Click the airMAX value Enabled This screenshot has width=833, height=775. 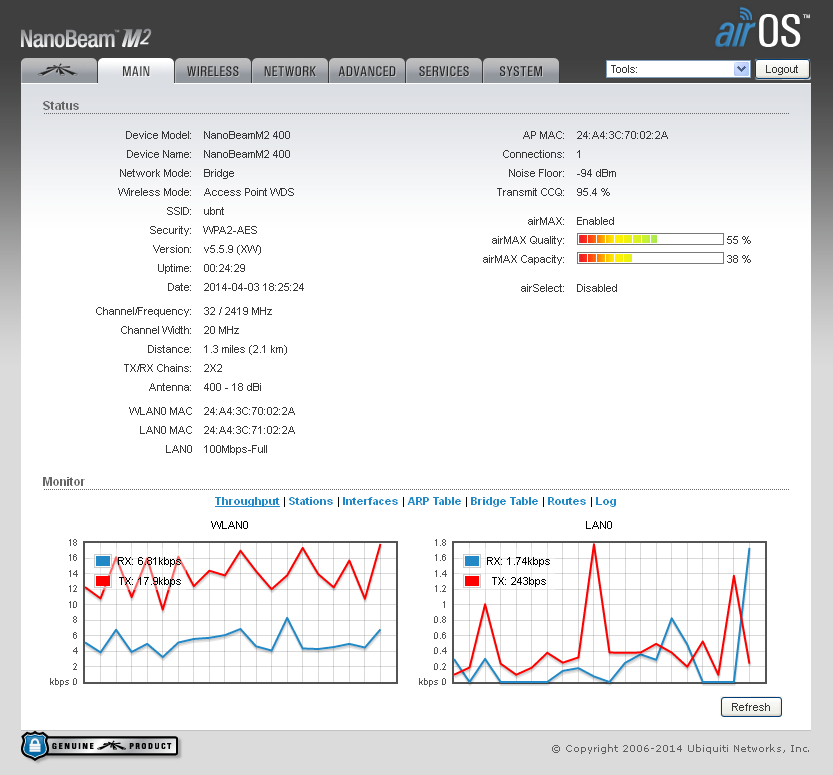click(595, 222)
